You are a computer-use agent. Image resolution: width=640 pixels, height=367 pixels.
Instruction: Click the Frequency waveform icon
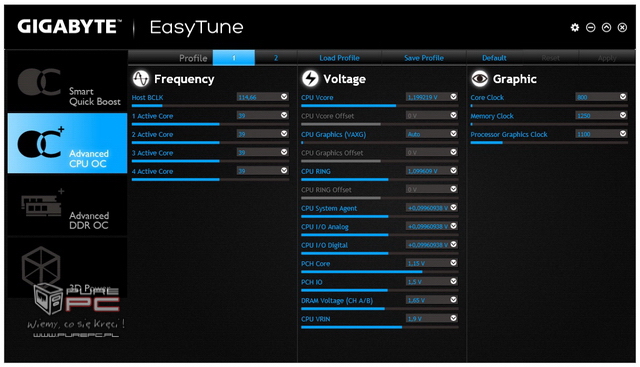141,78
